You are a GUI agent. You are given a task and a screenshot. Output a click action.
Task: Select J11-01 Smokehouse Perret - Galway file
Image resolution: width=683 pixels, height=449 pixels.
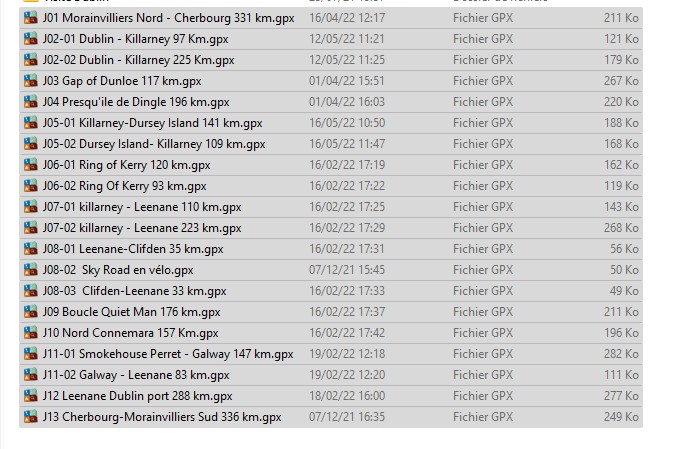click(331, 354)
